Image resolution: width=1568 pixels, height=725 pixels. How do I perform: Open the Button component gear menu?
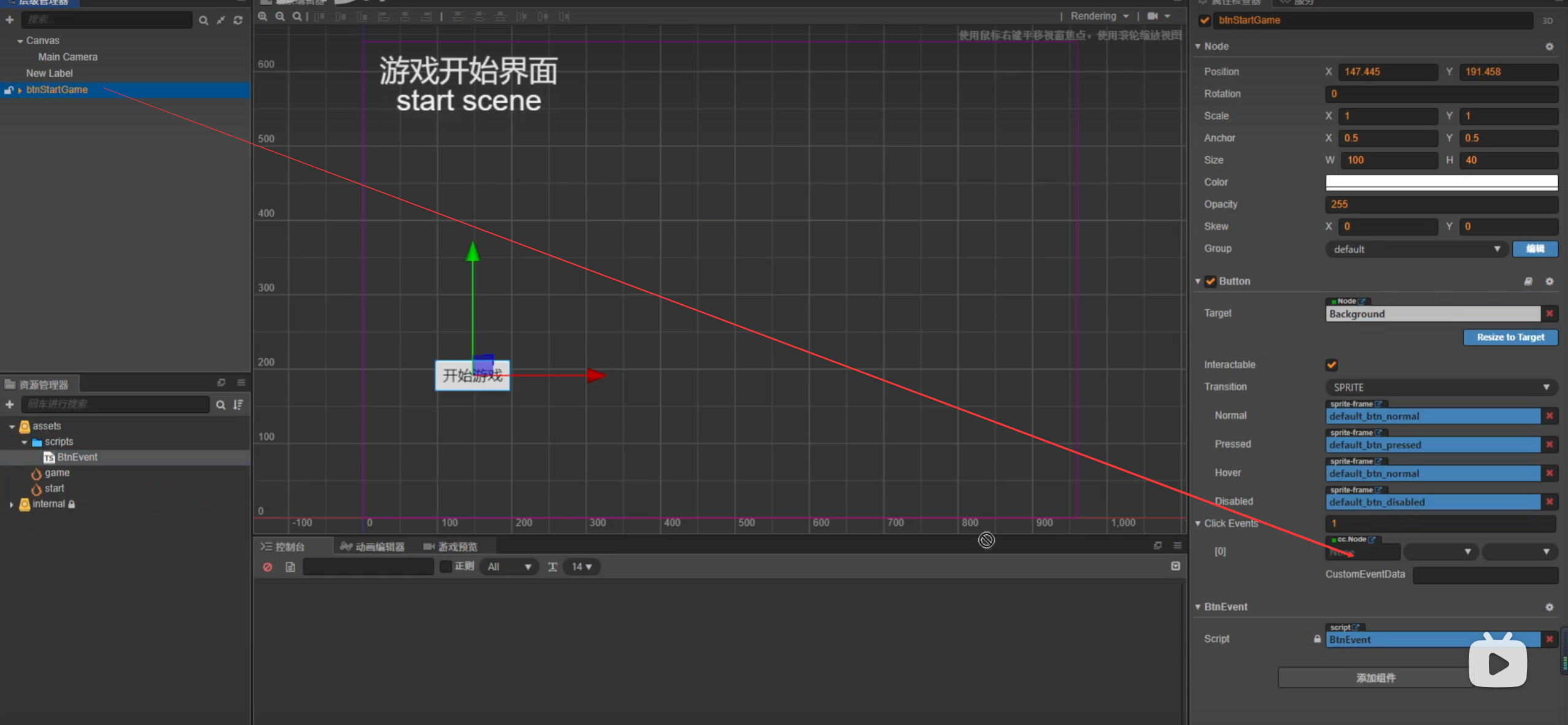(1550, 282)
